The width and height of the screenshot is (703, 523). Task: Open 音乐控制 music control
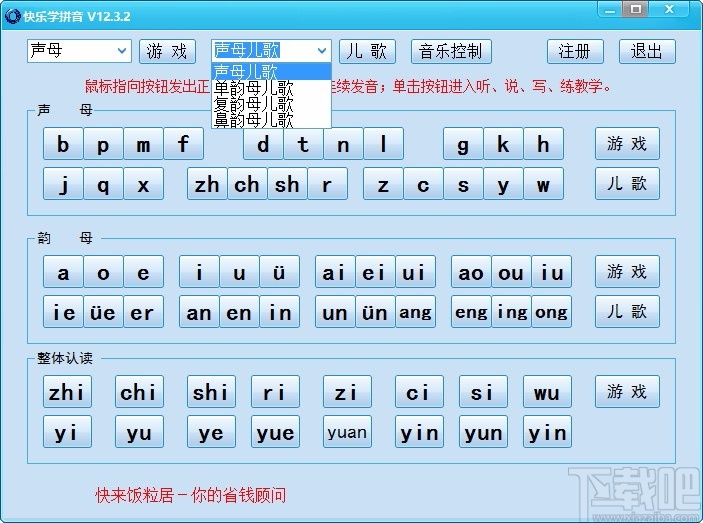point(451,52)
